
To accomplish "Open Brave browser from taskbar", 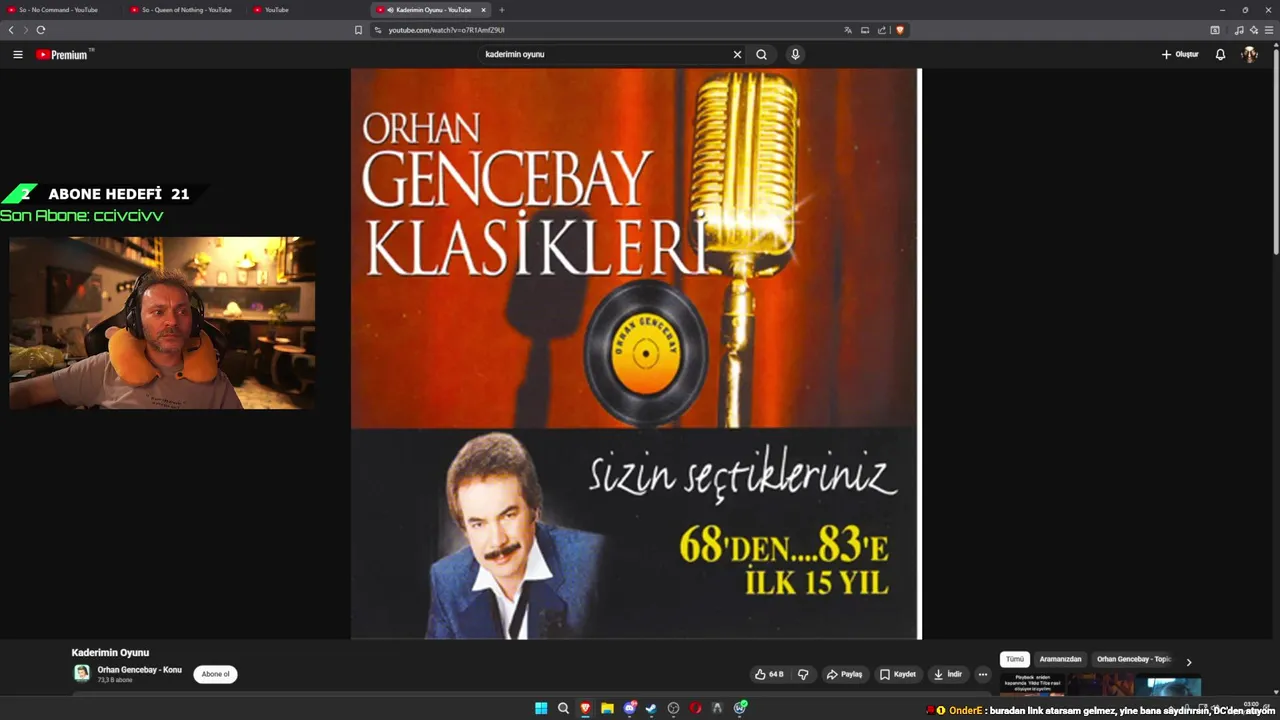I will point(585,708).
